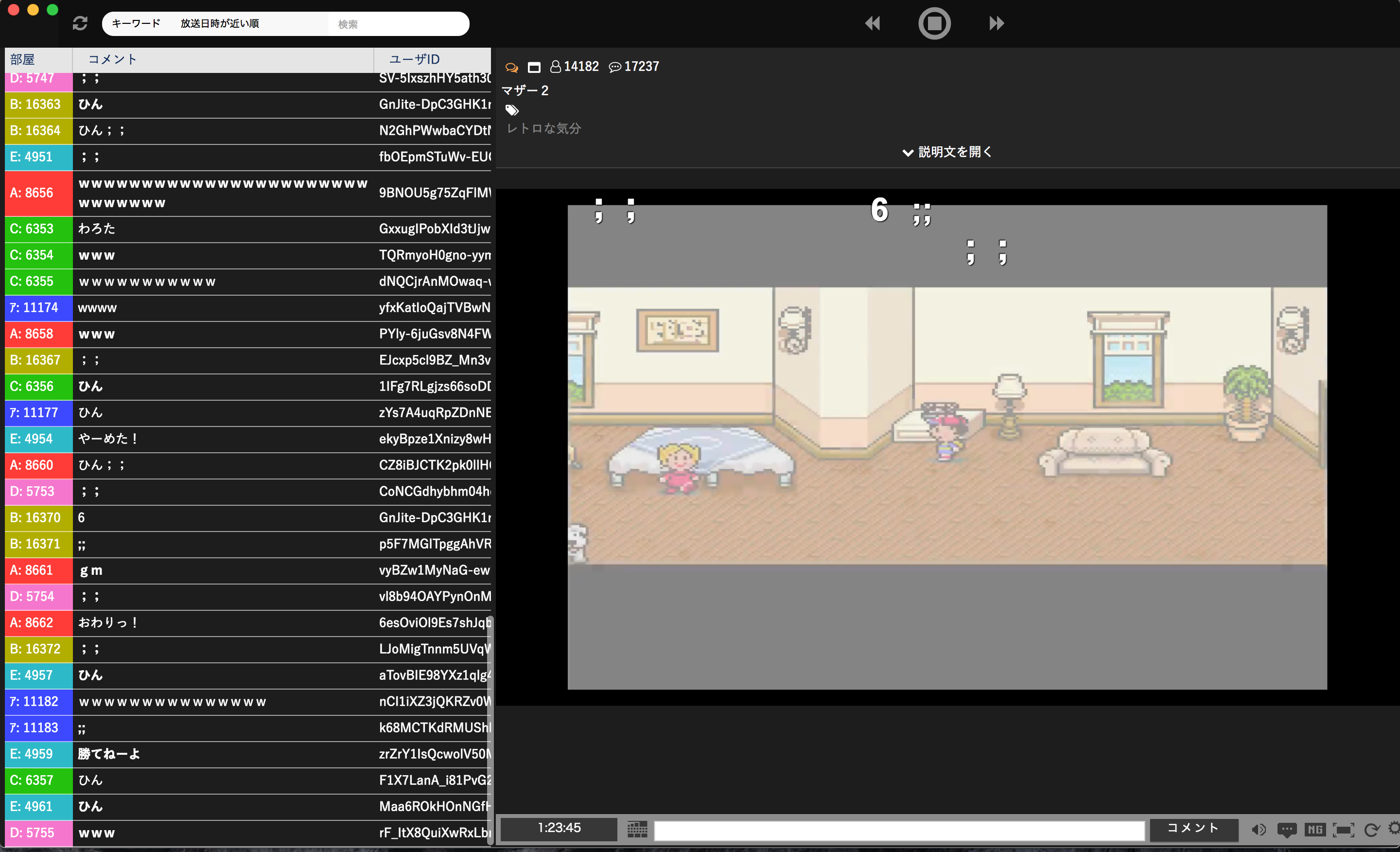Click the refresh icon beside the search bar
Screen dimensions: 1400x852
[x=80, y=23]
